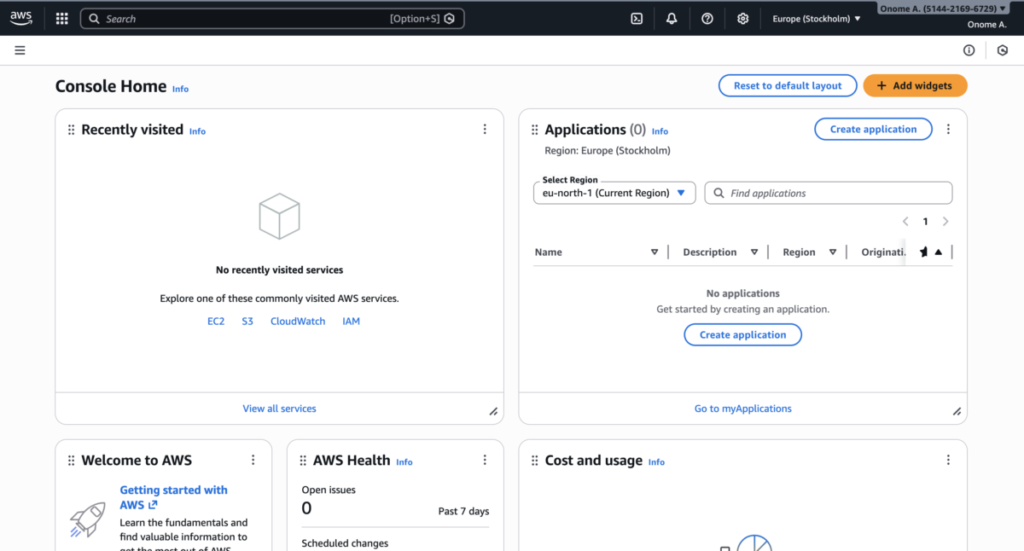Open Recently visited widget options menu
The width and height of the screenshot is (1024, 551).
[485, 129]
